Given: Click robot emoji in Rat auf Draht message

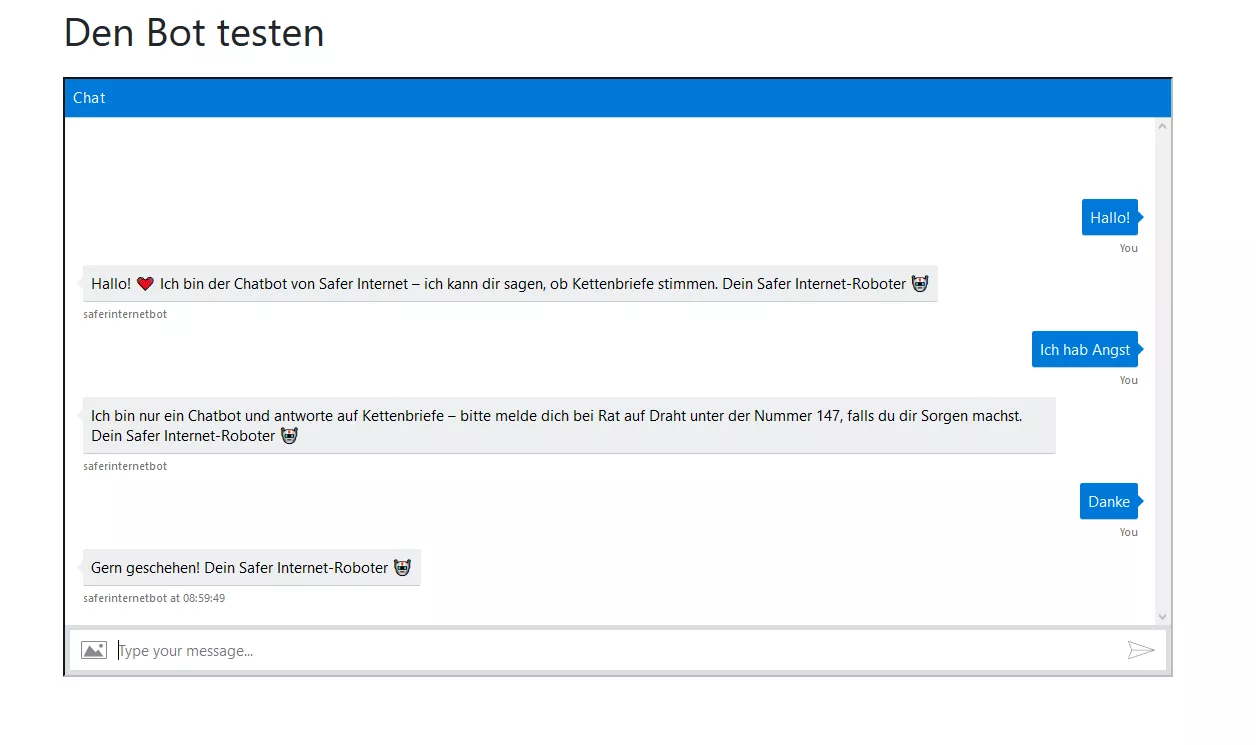Looking at the screenshot, I should pos(289,436).
